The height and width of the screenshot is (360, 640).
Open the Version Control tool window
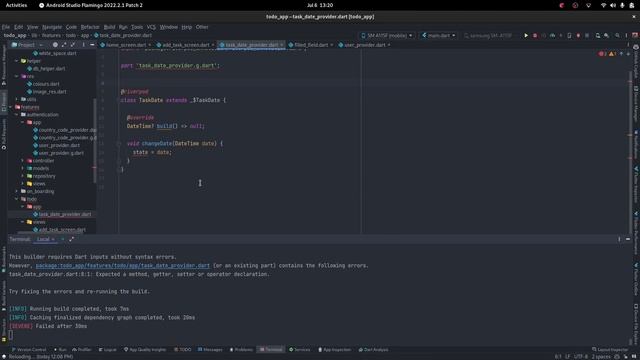(29, 350)
